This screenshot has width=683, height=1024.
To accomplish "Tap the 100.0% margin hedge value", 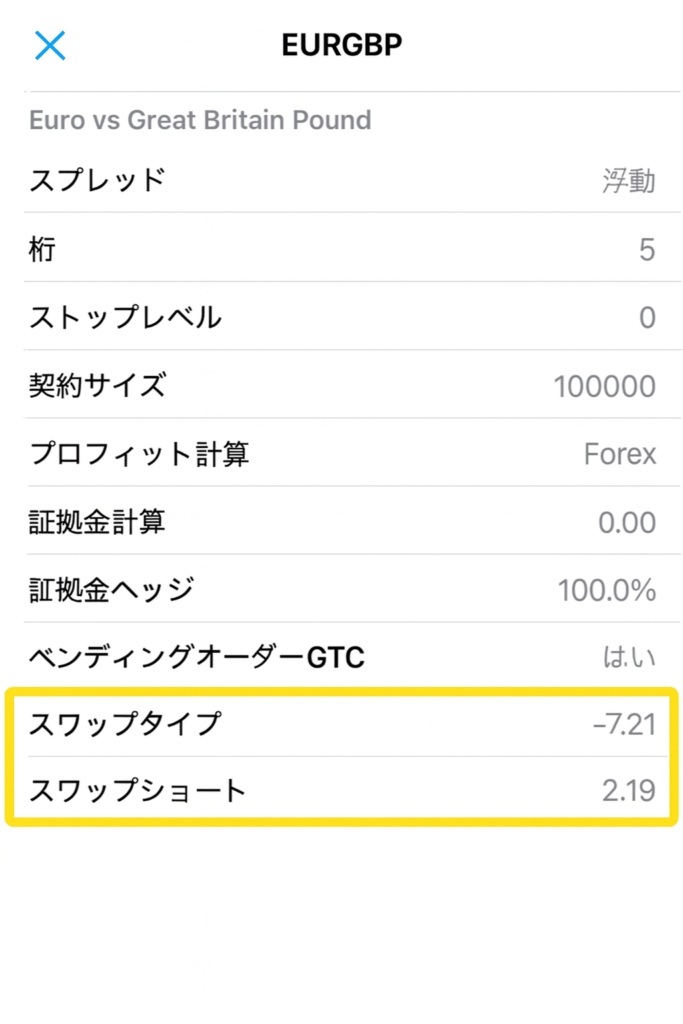I will coord(607,590).
